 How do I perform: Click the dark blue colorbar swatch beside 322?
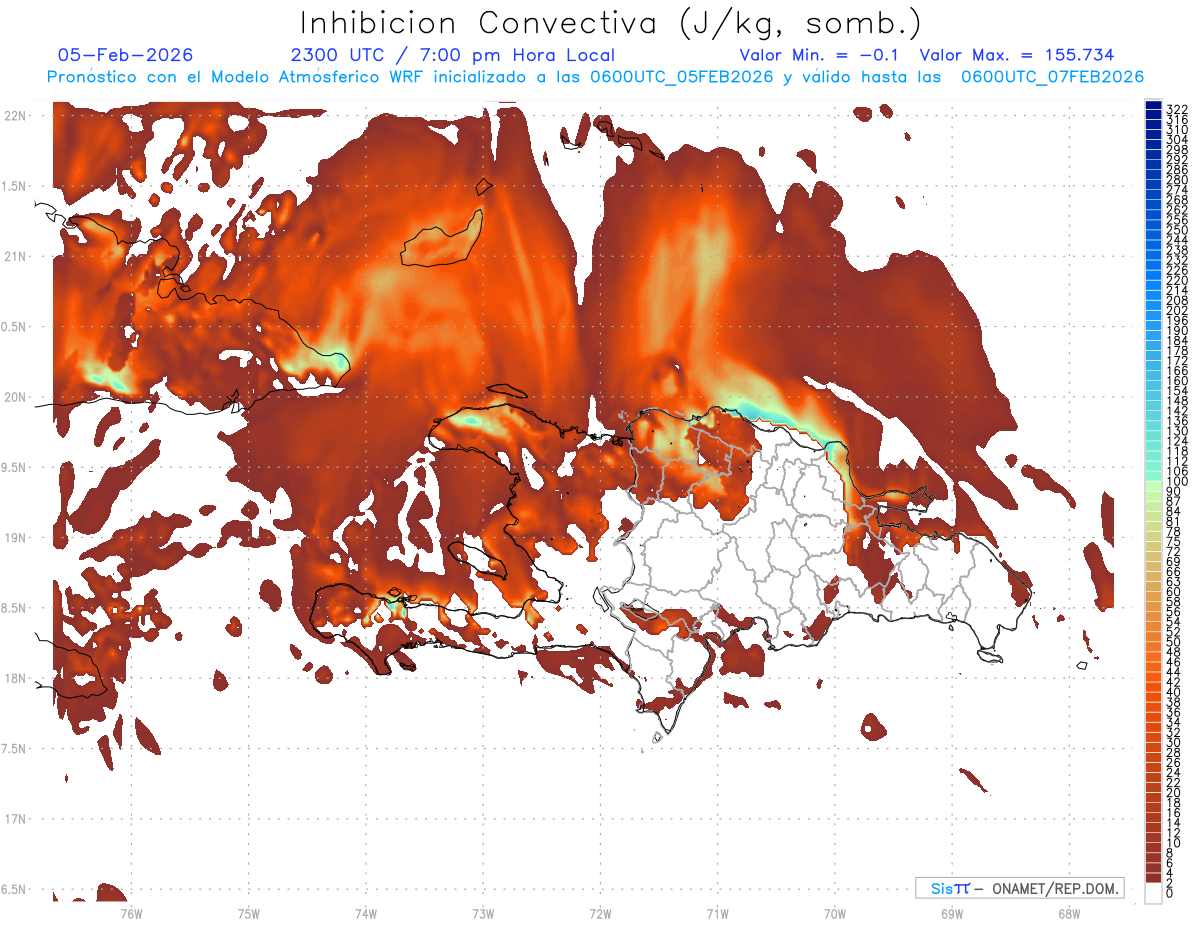1153,106
